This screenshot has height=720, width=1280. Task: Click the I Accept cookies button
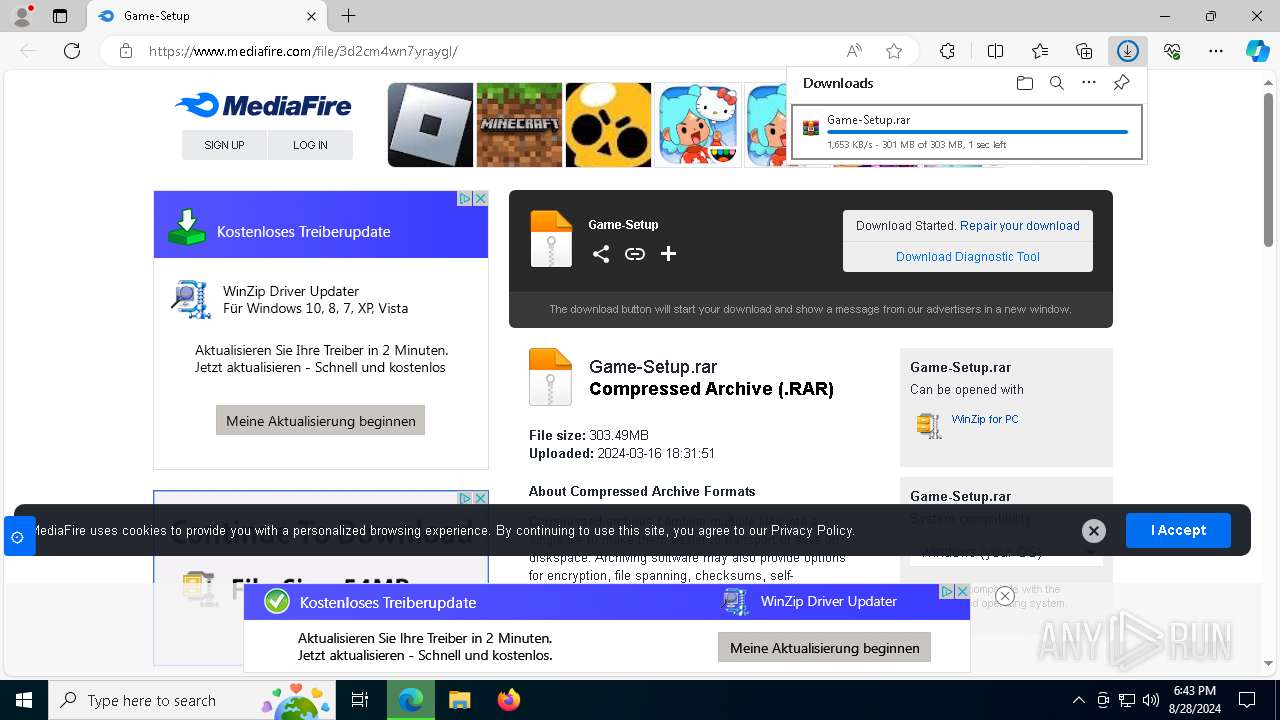point(1178,530)
